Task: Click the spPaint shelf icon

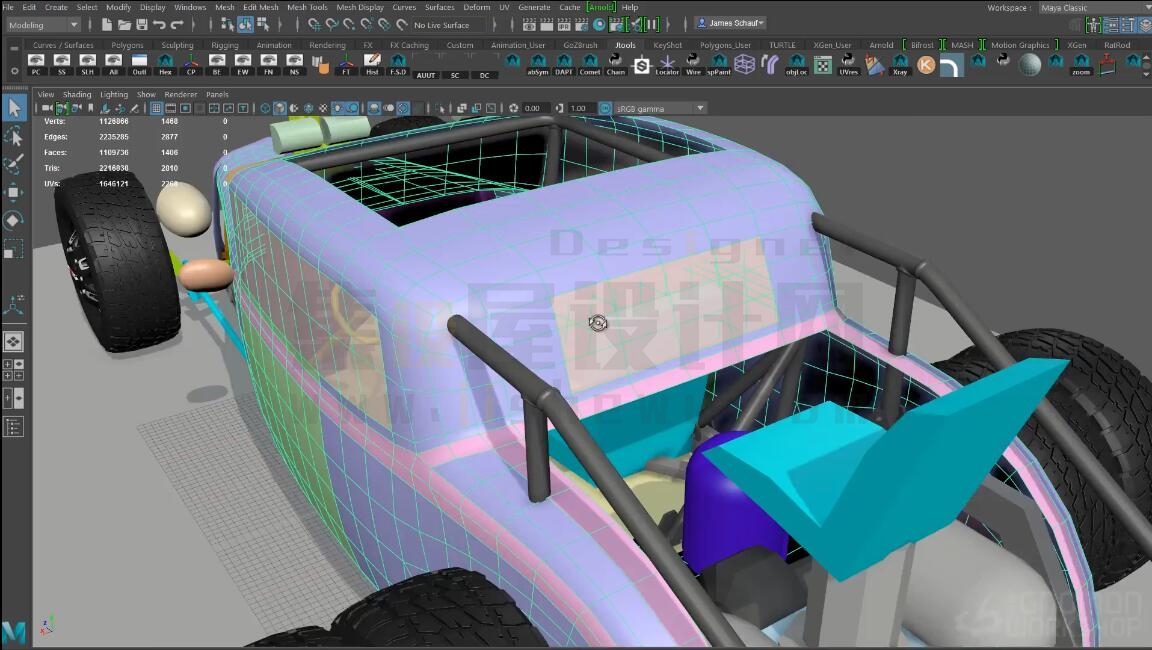Action: coord(719,64)
